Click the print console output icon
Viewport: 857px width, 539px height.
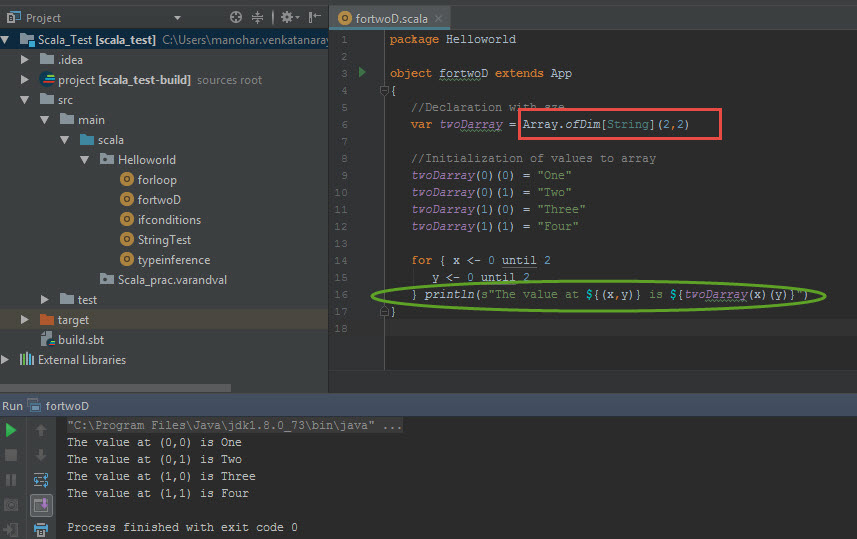(41, 529)
